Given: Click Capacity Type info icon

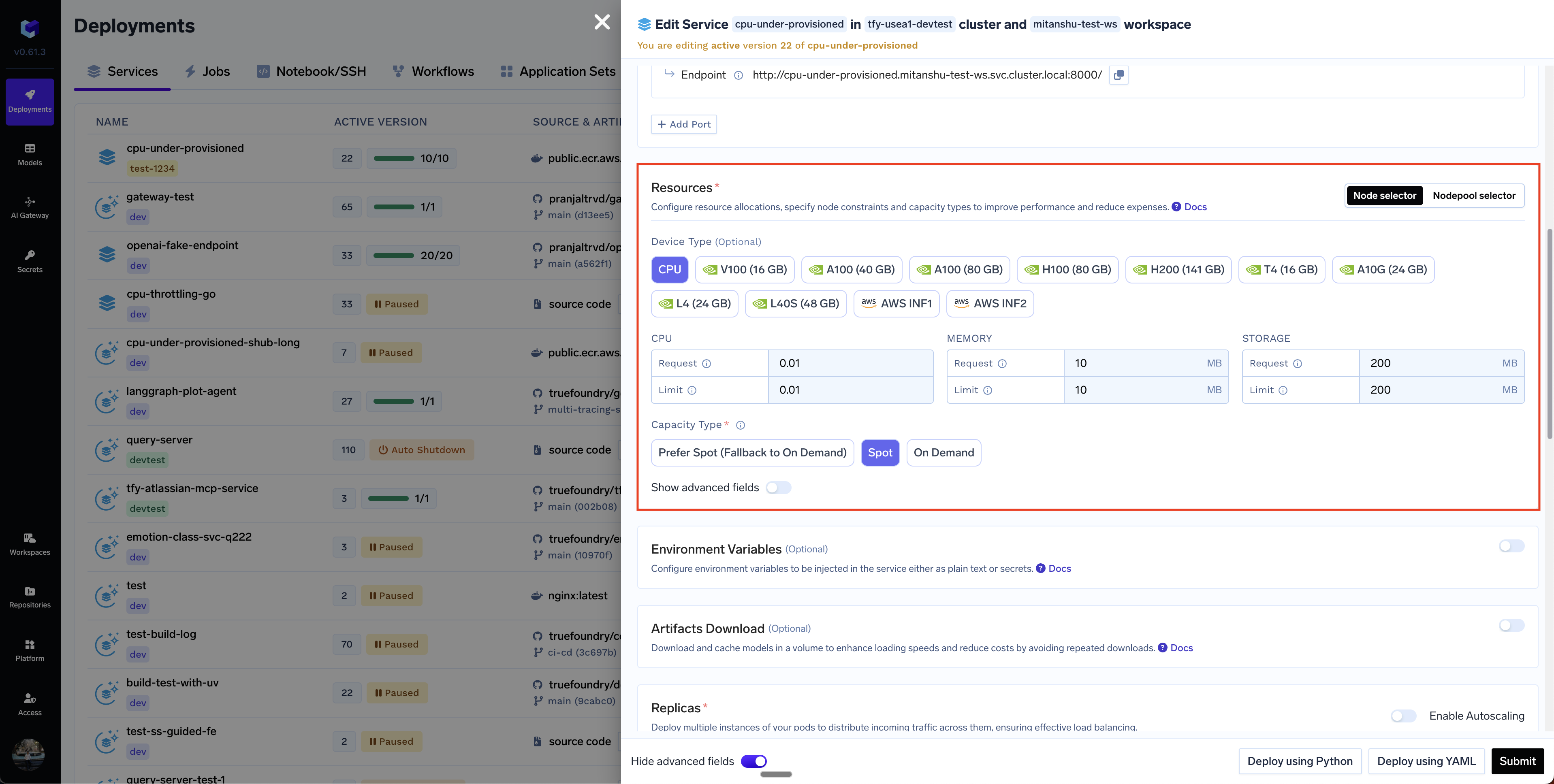Looking at the screenshot, I should pyautogui.click(x=740, y=425).
